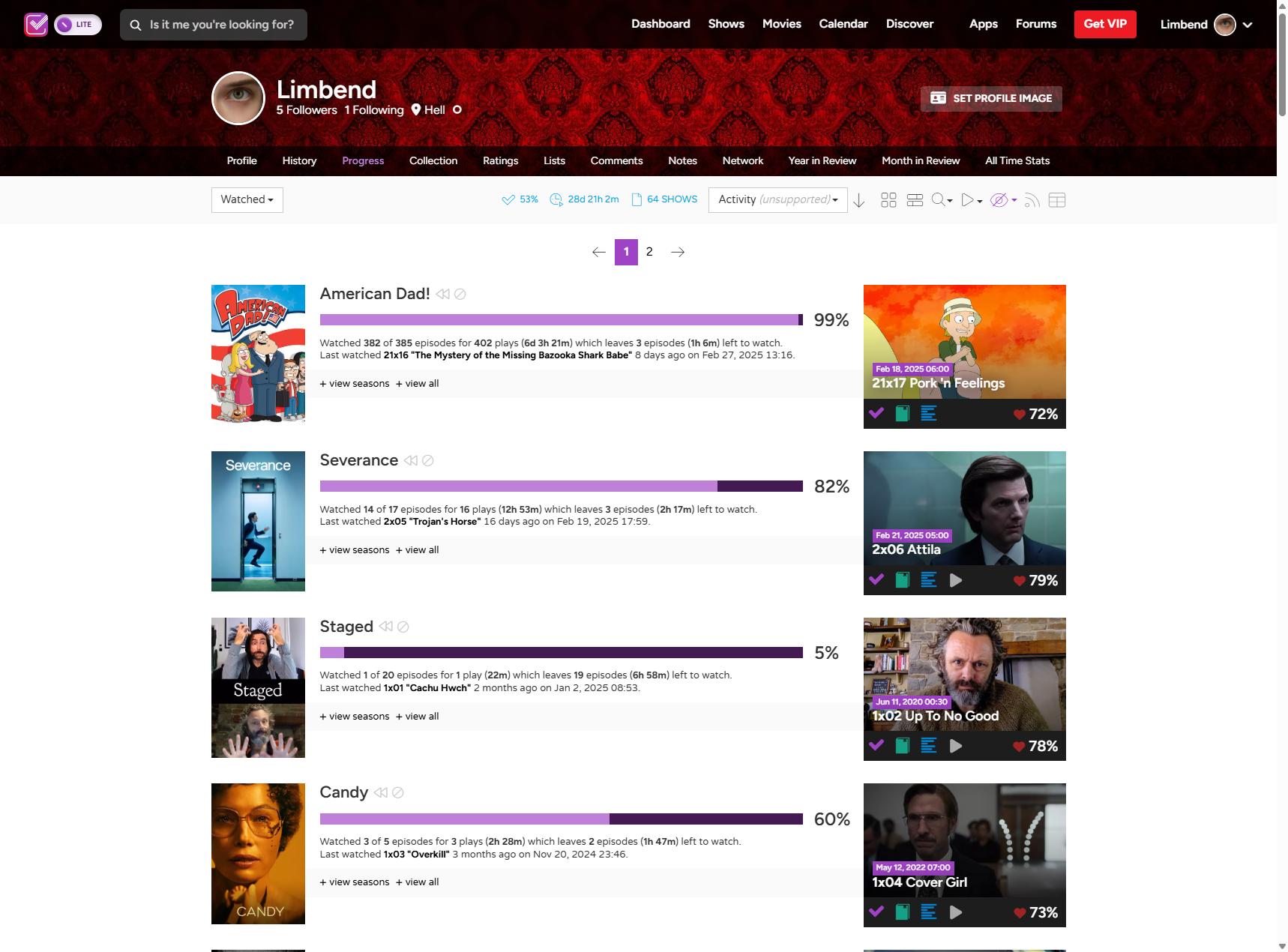
Task: Toggle drop-show icon beside Candy
Action: coord(398,792)
